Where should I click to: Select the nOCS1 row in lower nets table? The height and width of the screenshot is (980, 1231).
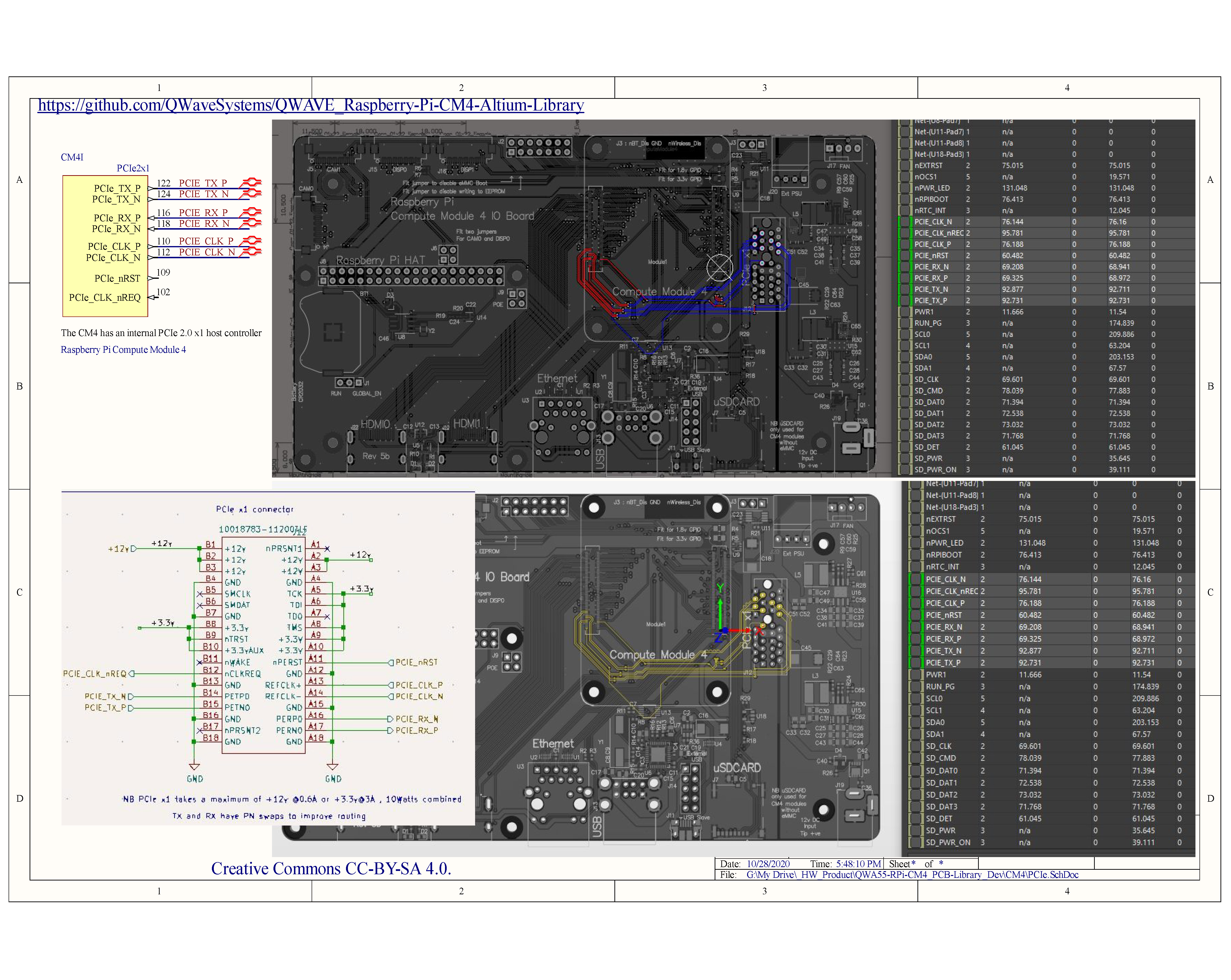pyautogui.click(x=1052, y=531)
